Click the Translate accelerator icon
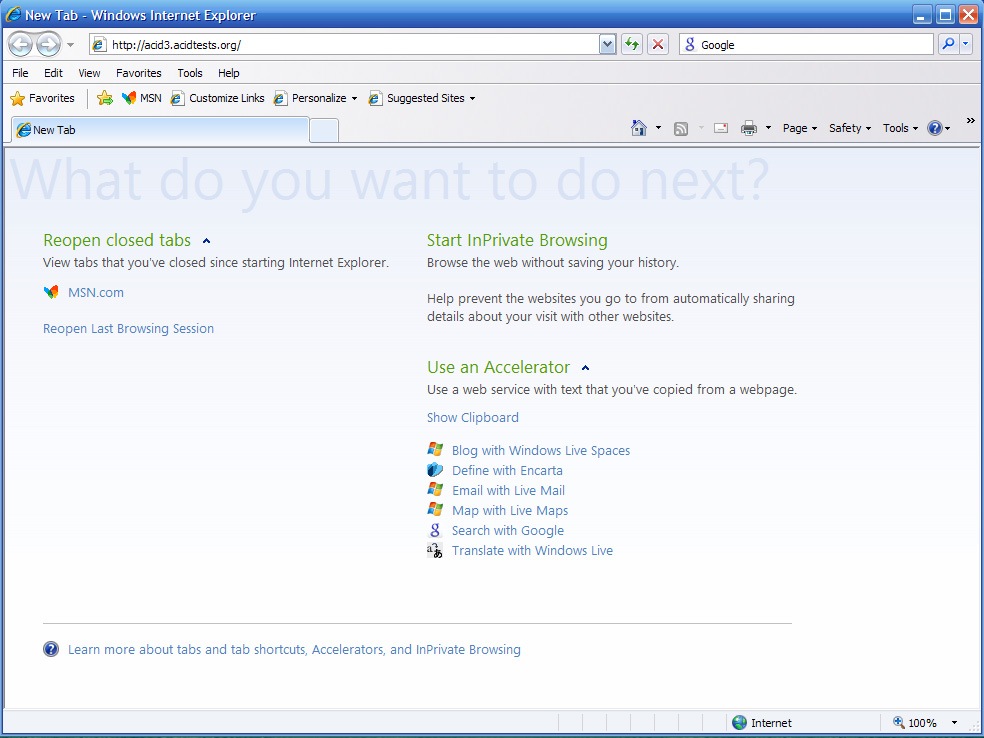The height and width of the screenshot is (738, 984). (435, 550)
